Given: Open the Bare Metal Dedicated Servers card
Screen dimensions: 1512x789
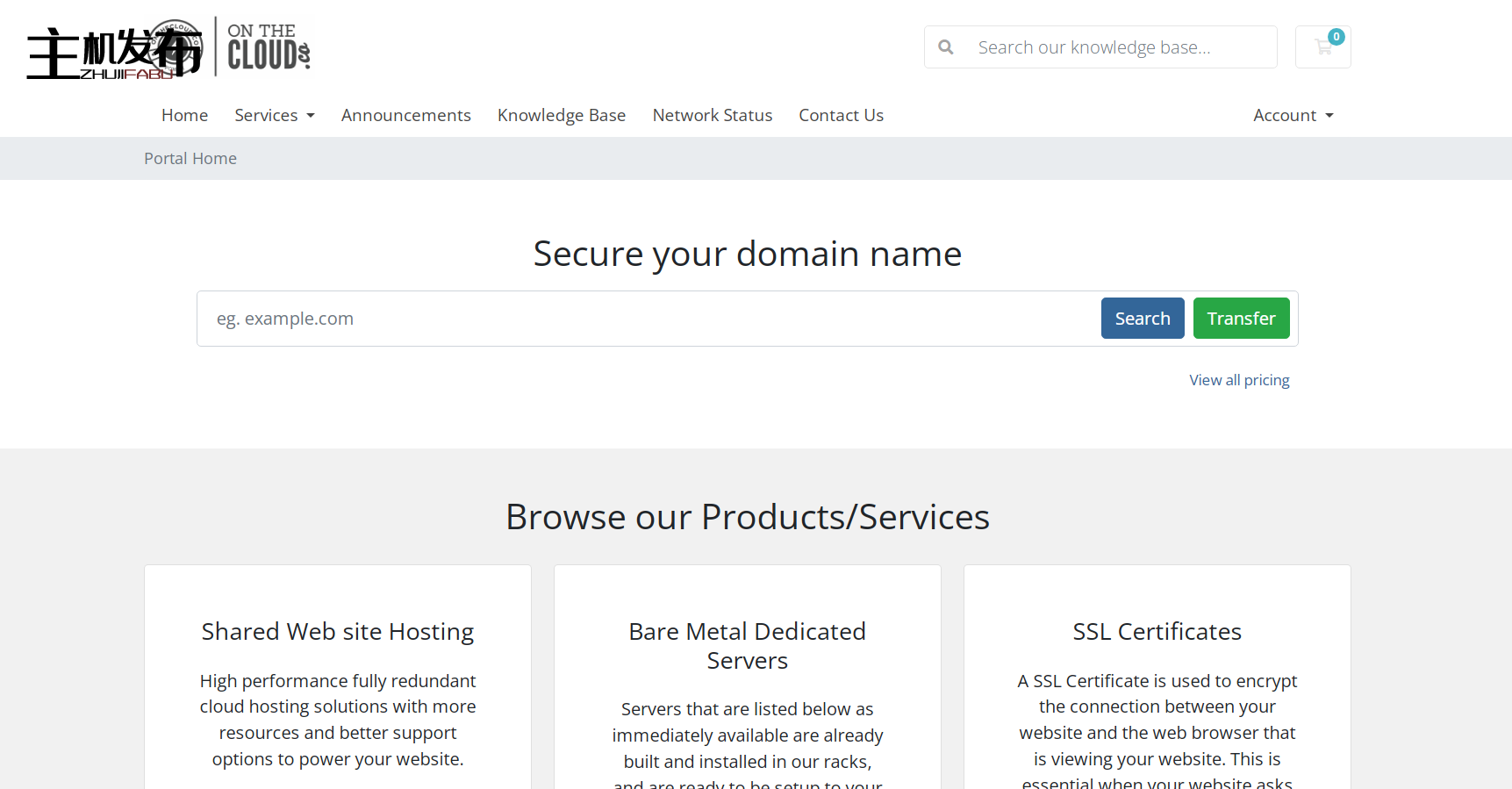Looking at the screenshot, I should click(747, 646).
